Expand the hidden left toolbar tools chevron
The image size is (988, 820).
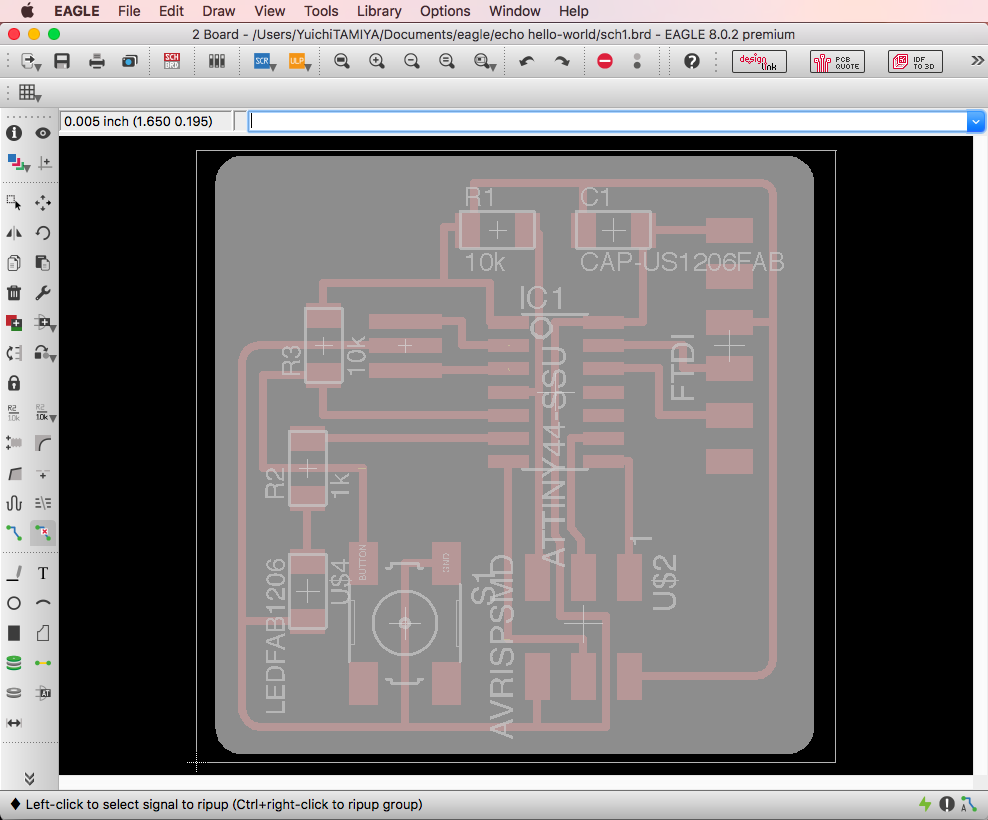30,778
